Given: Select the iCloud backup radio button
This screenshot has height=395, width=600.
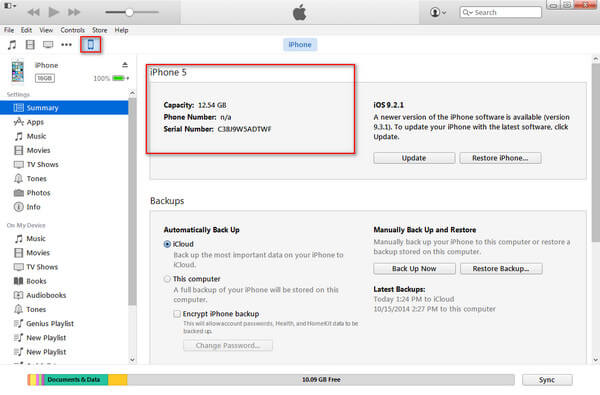Looking at the screenshot, I should point(167,244).
